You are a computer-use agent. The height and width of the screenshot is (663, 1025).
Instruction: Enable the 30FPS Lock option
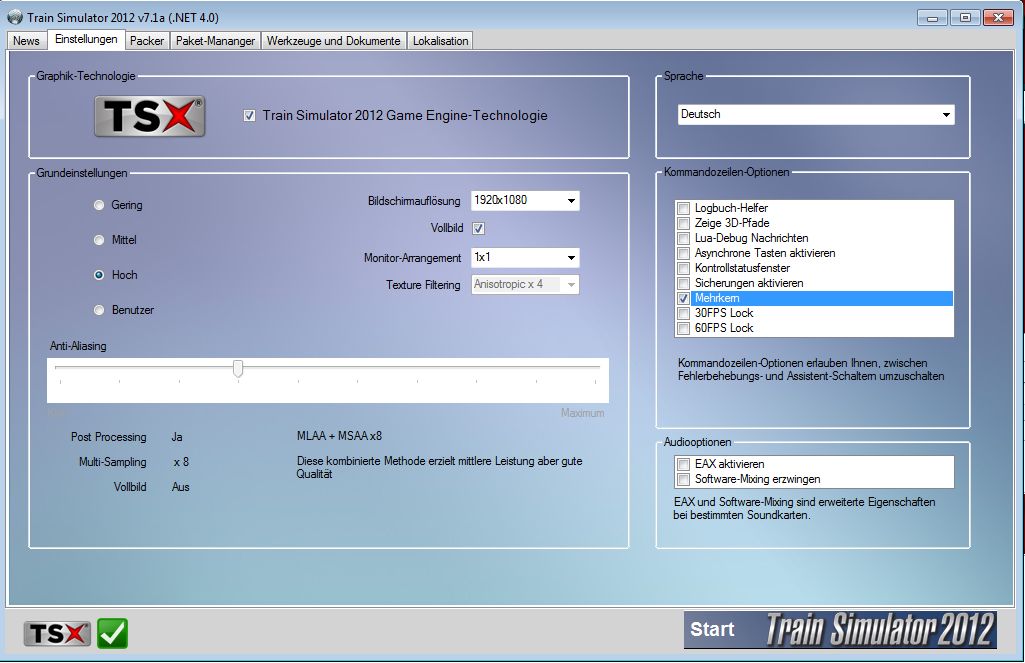click(683, 314)
